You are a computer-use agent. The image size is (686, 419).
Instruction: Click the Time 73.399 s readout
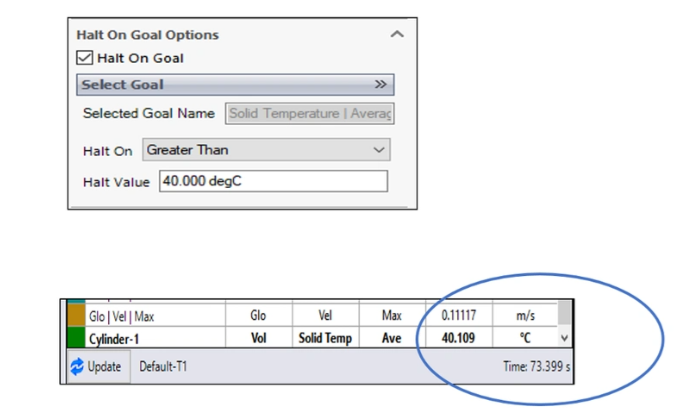pyautogui.click(x=537, y=367)
